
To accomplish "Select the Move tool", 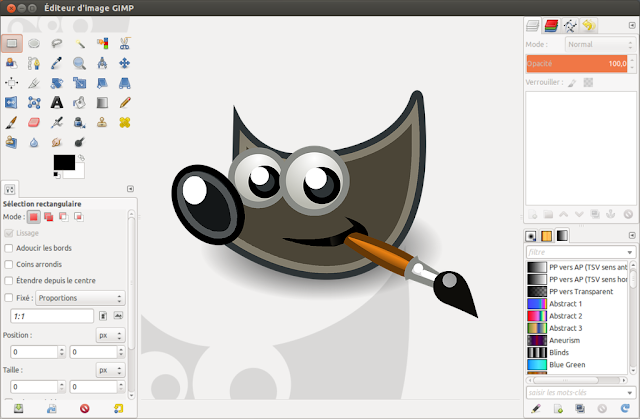I will [x=124, y=63].
